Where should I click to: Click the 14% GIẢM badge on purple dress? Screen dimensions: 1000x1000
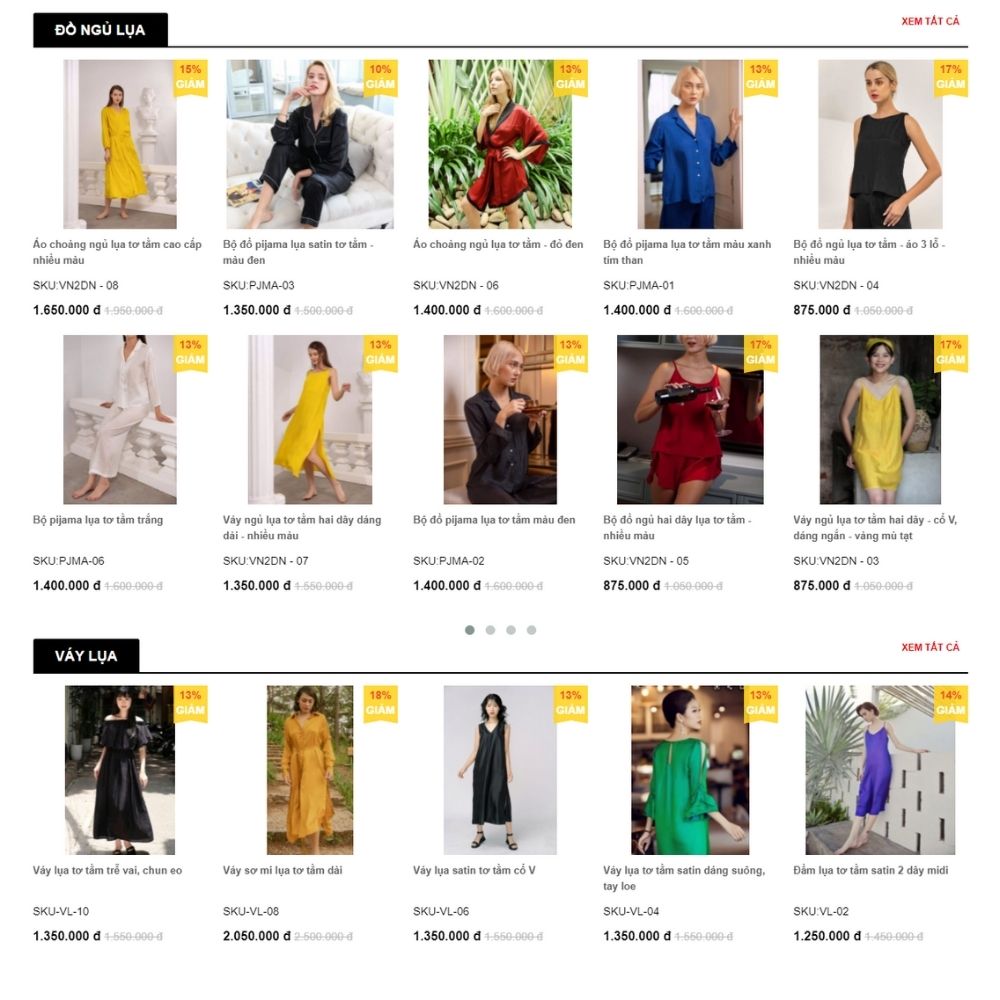(x=951, y=703)
